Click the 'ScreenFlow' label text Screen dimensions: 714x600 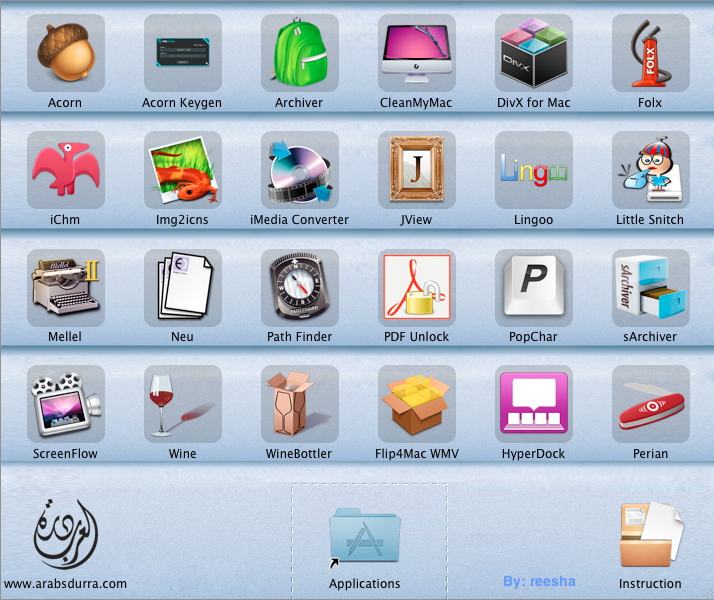tap(65, 454)
